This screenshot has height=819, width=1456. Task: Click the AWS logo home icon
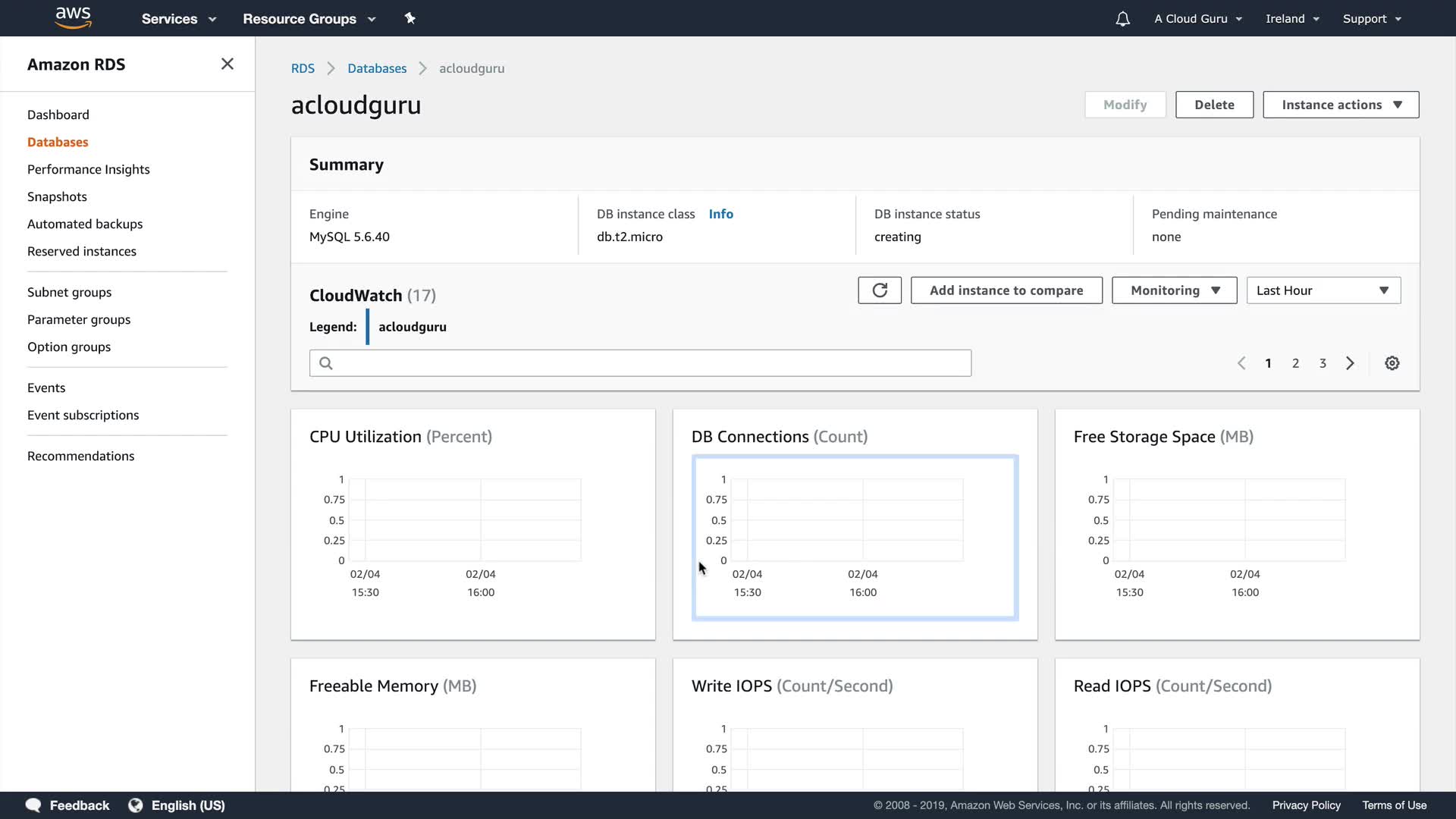tap(73, 17)
